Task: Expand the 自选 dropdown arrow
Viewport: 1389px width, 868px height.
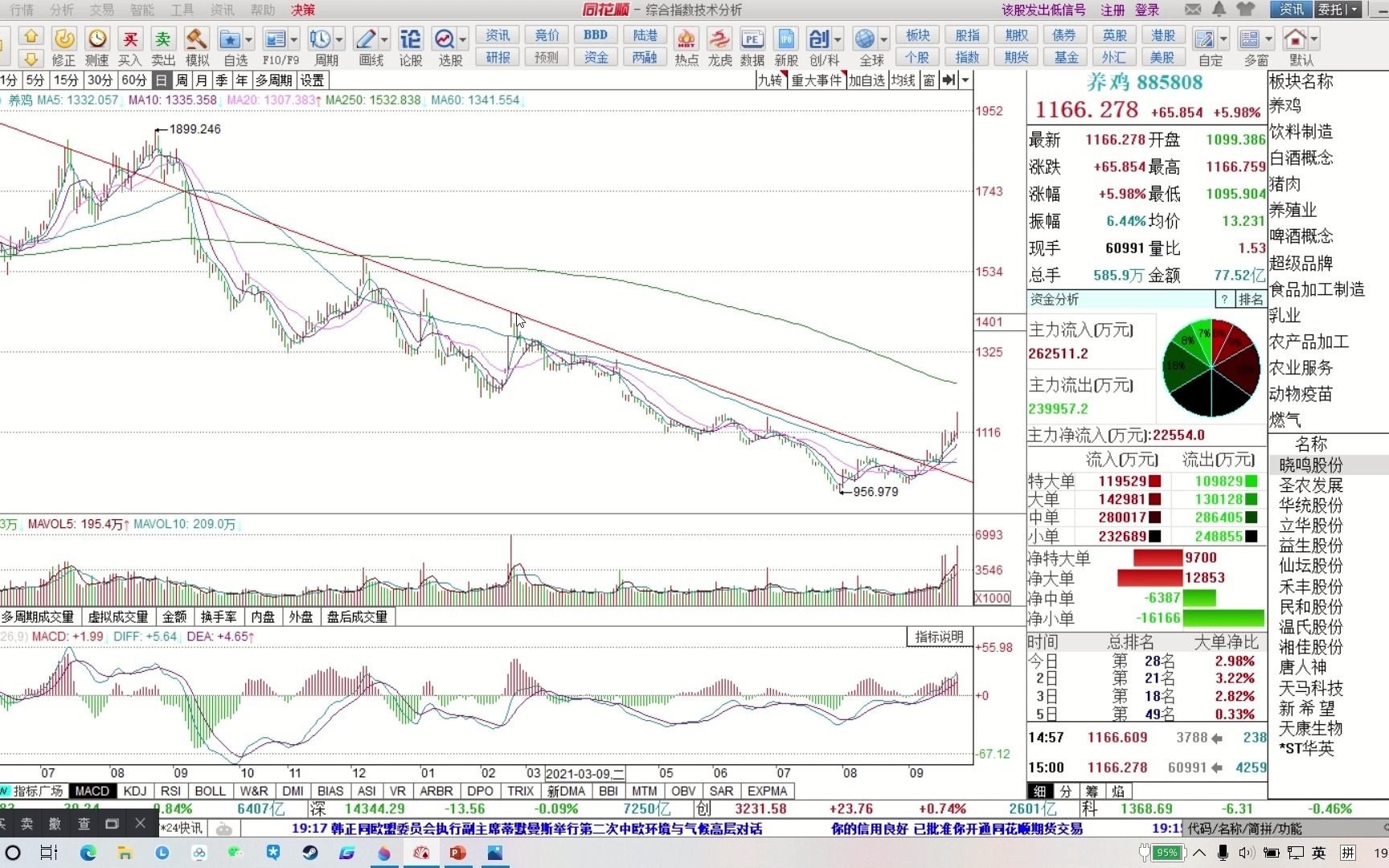Action: coord(248,39)
